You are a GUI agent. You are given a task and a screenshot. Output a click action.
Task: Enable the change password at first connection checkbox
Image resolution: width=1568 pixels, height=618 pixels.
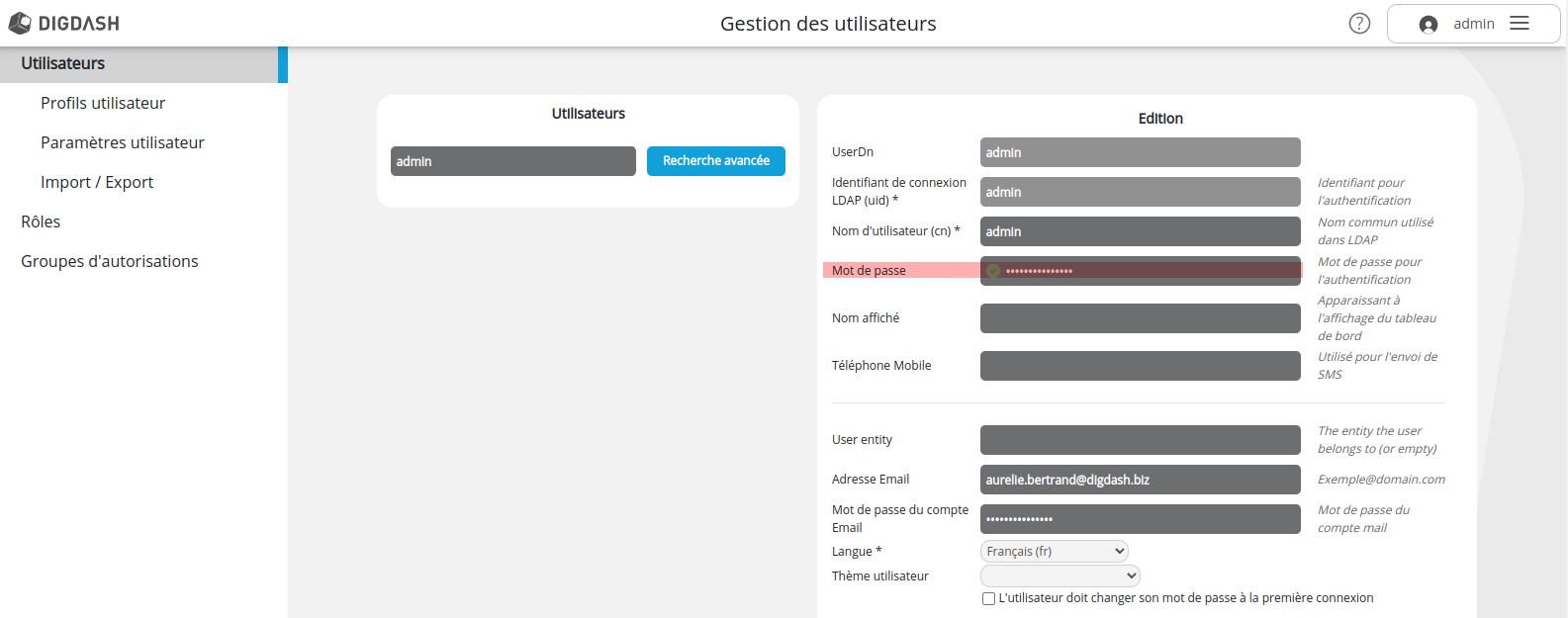[988, 598]
